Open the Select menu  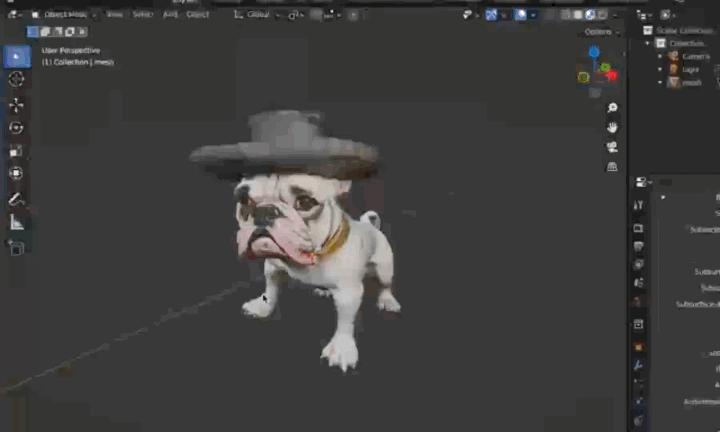click(x=142, y=15)
